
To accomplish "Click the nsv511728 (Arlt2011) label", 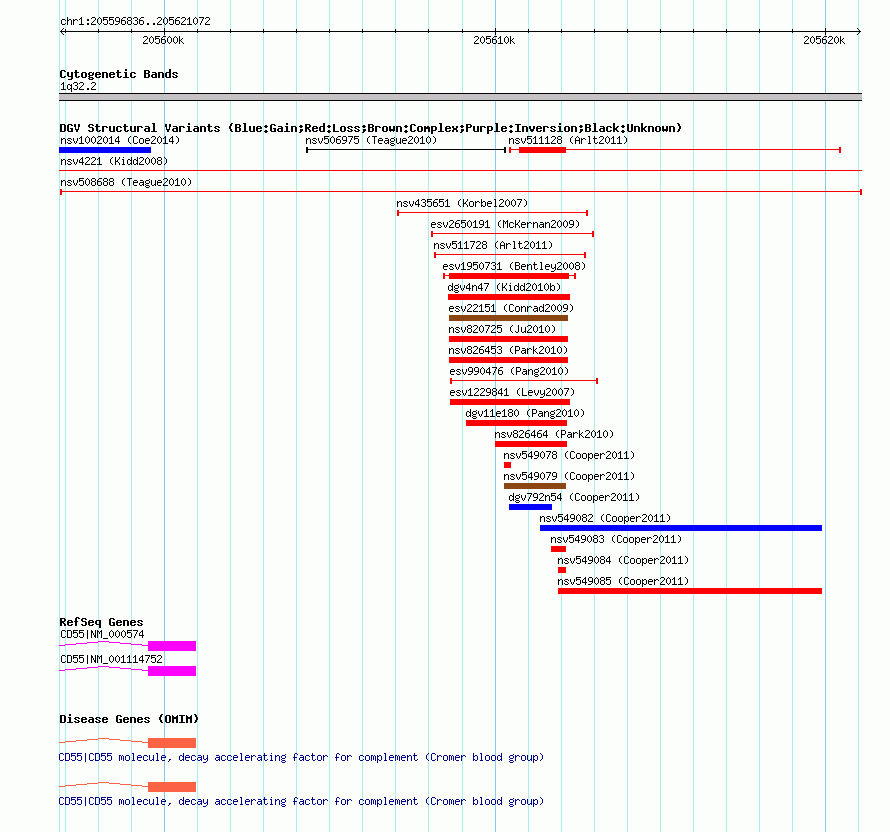I will click(x=493, y=245).
